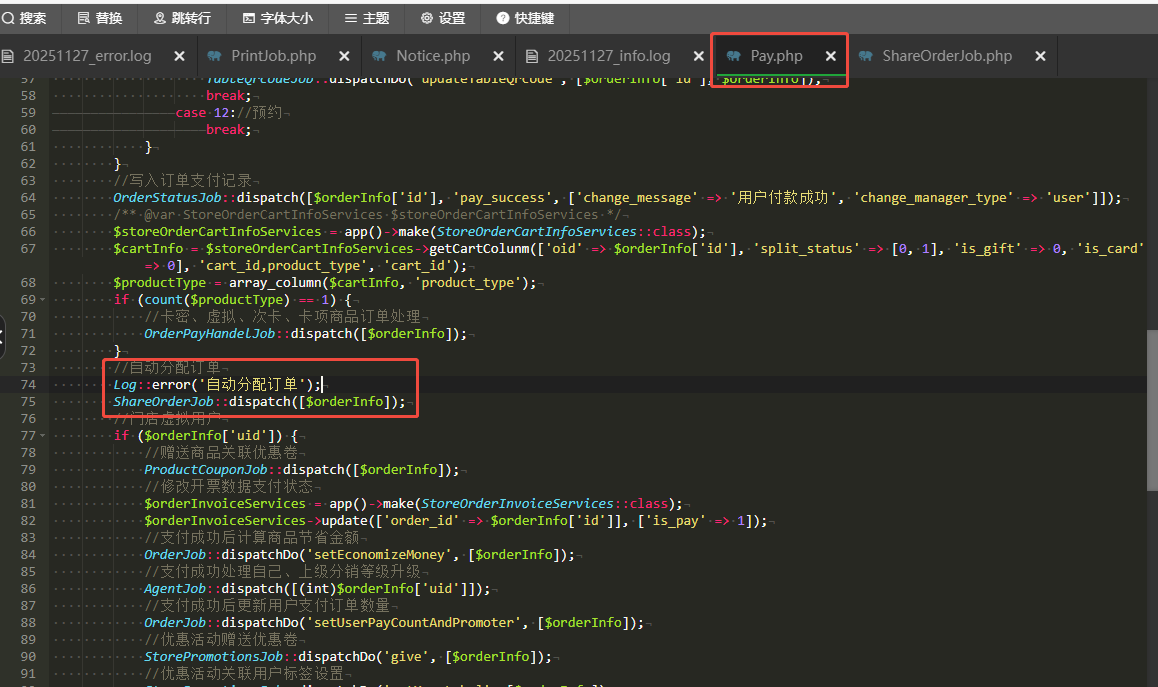1158x687 pixels.
Task: Collapse the code fold at line 69
Action: (x=43, y=300)
